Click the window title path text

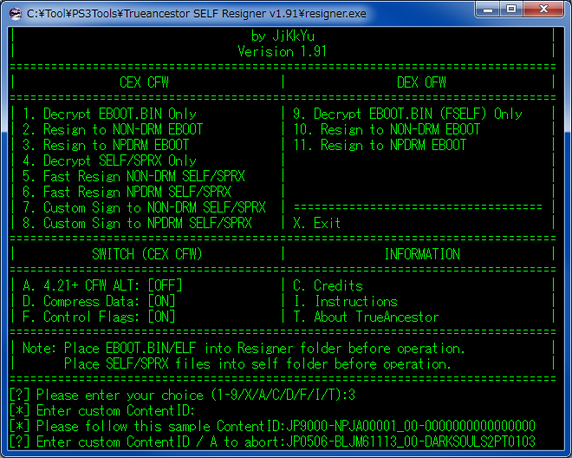(x=196, y=14)
